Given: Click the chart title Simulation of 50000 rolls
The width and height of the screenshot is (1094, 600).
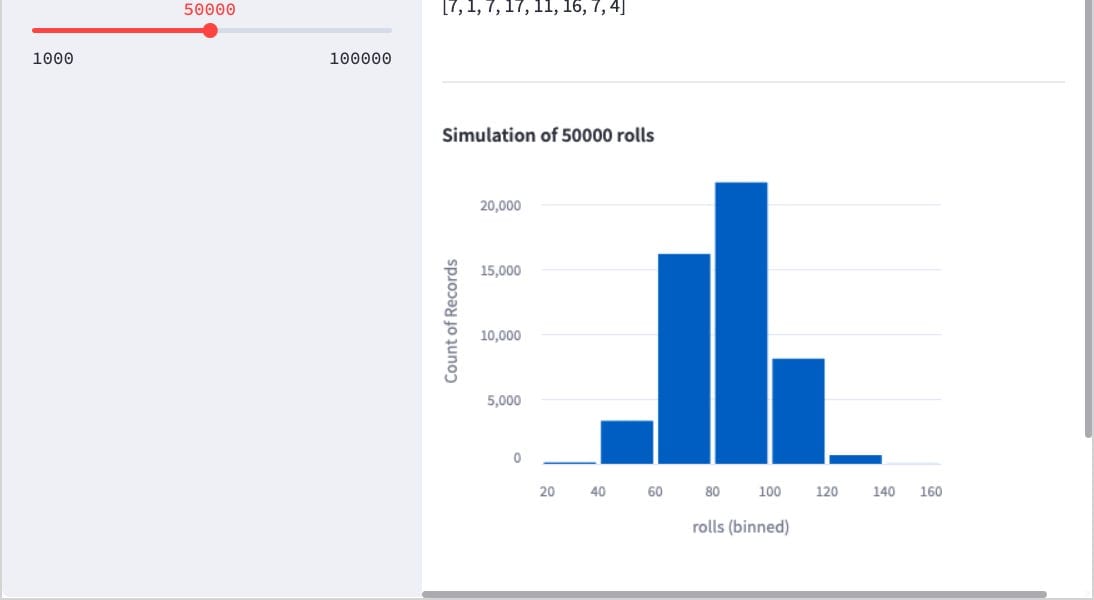Looking at the screenshot, I should 548,135.
